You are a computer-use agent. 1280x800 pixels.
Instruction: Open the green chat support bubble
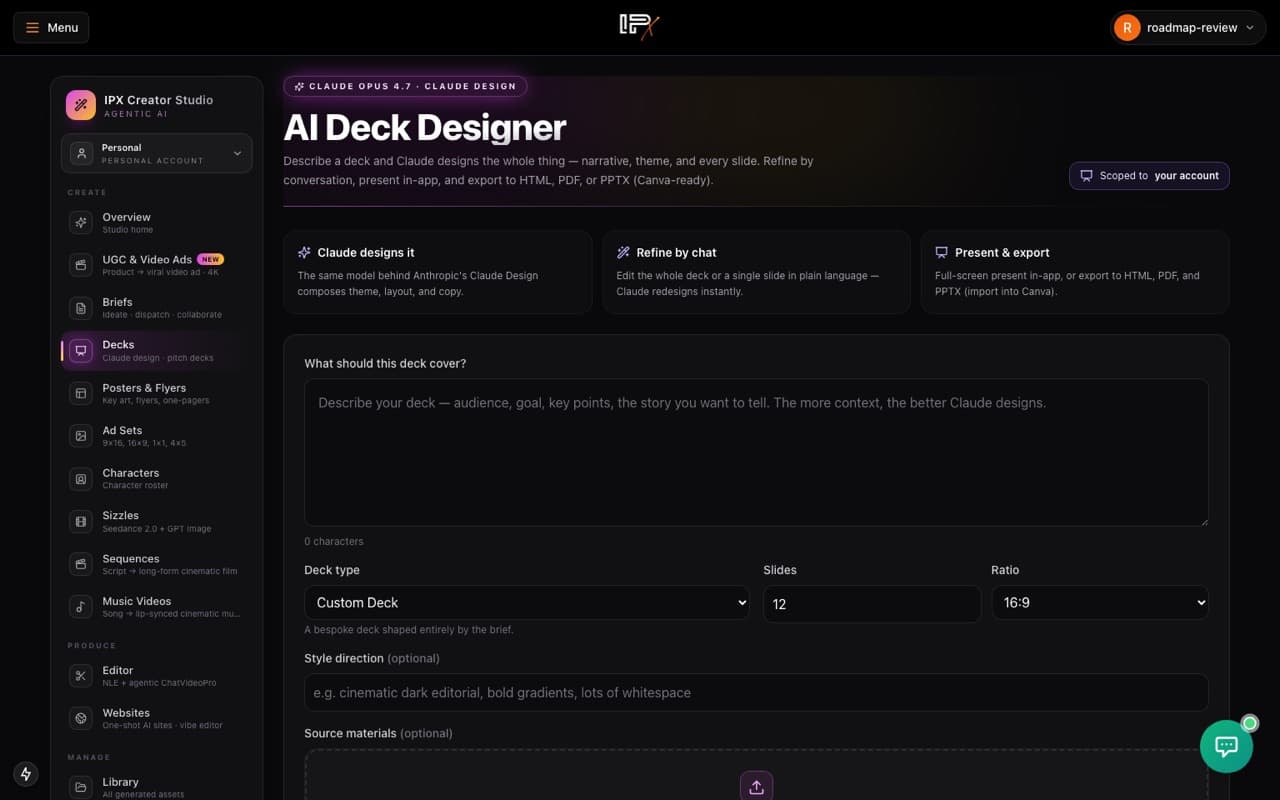(x=1227, y=746)
